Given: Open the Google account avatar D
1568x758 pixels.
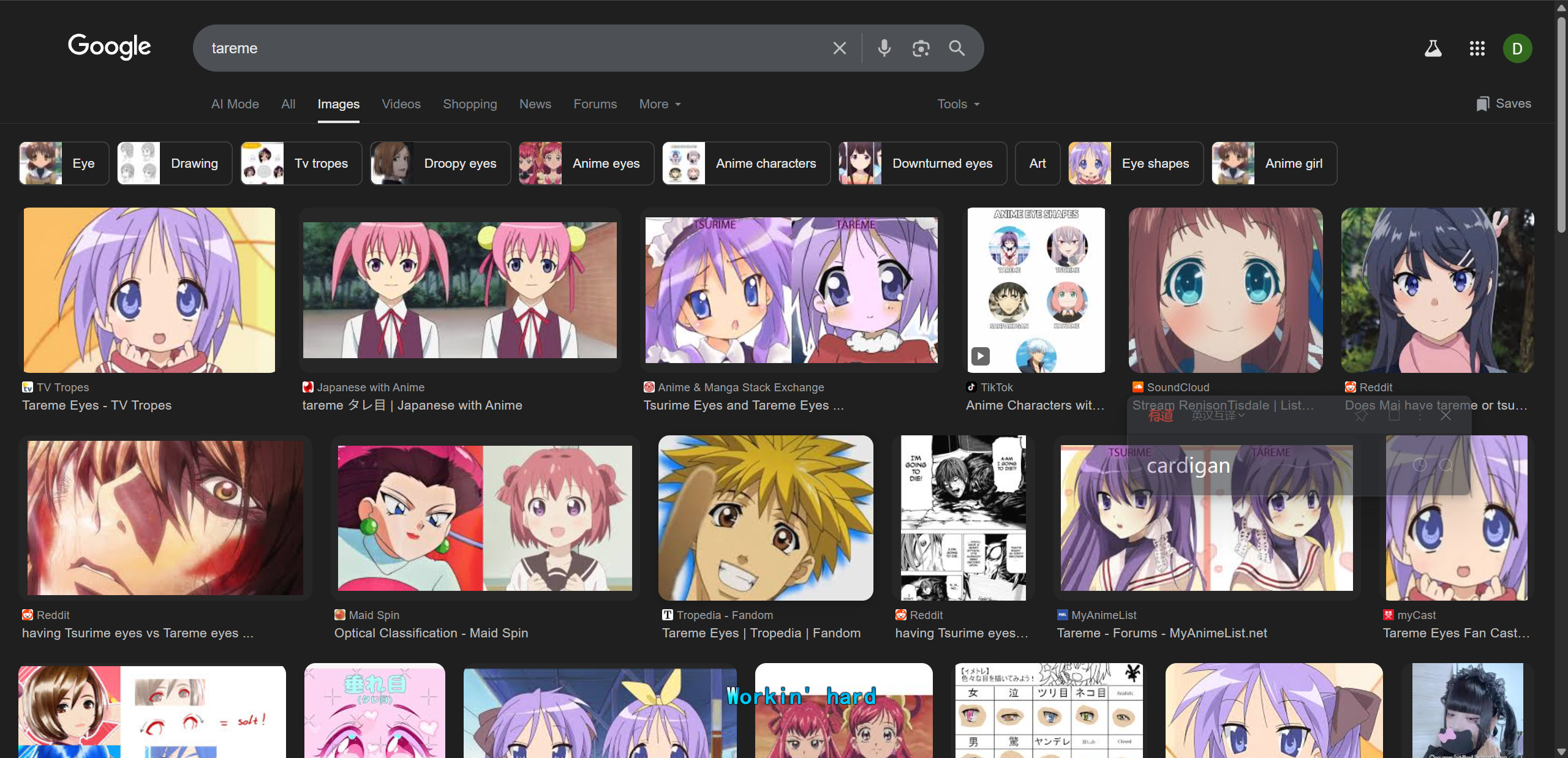Looking at the screenshot, I should [x=1517, y=48].
